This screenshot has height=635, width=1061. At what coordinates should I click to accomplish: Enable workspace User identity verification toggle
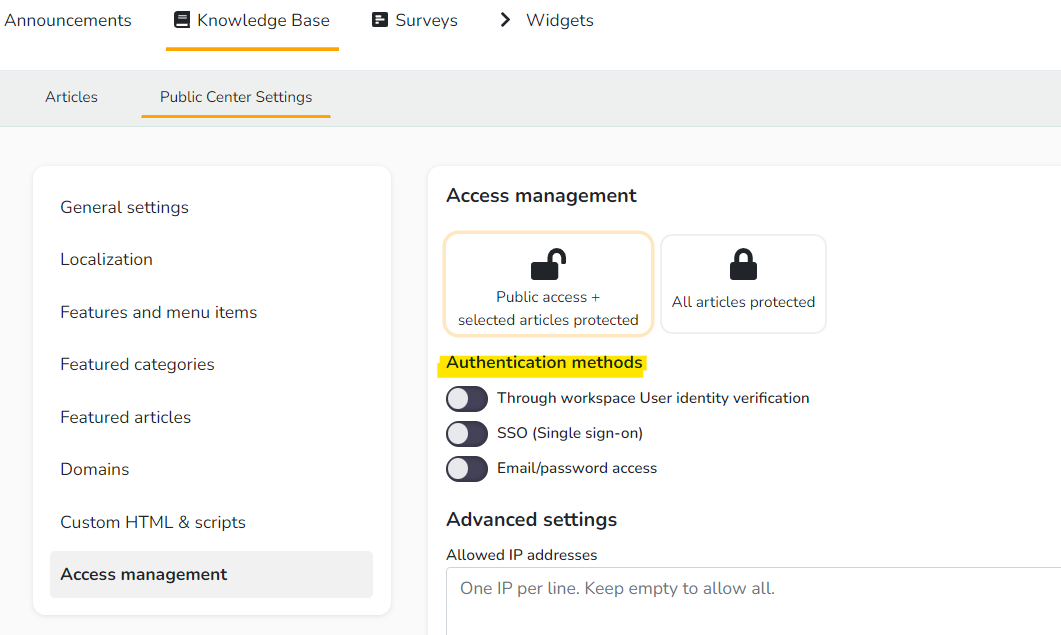point(467,399)
